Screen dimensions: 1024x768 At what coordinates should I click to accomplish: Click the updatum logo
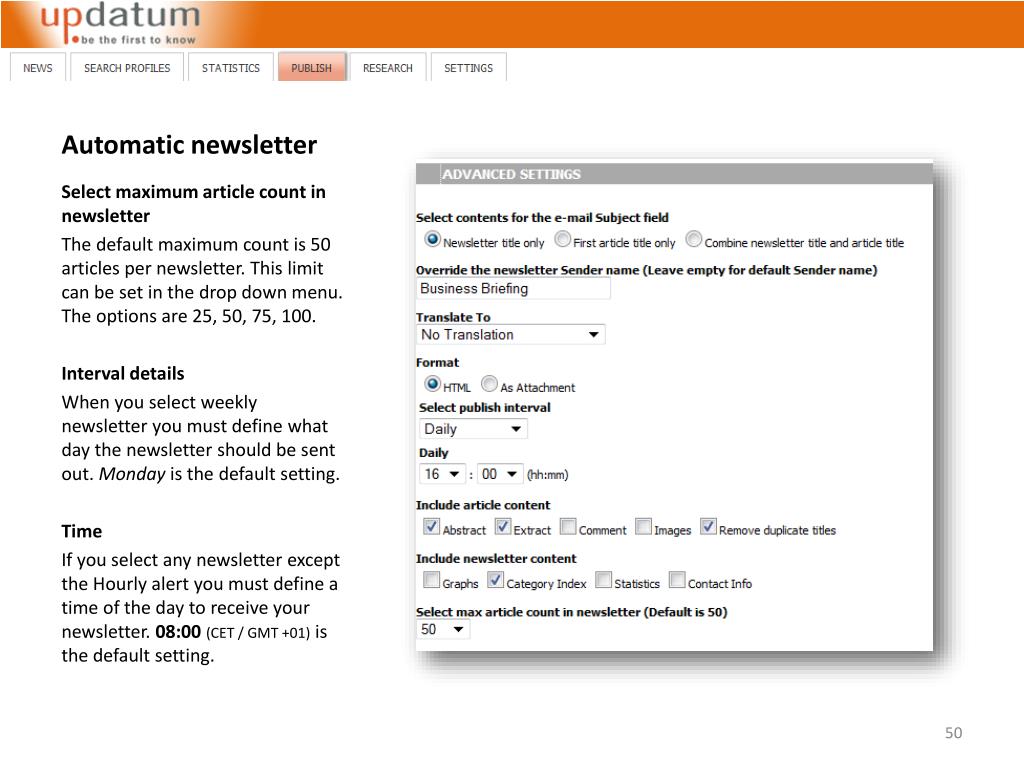121,23
